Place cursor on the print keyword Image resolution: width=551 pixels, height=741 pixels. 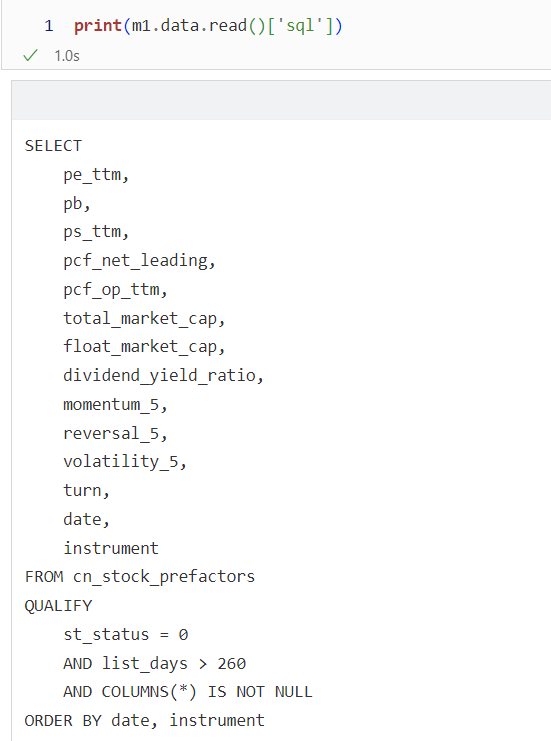(98, 26)
